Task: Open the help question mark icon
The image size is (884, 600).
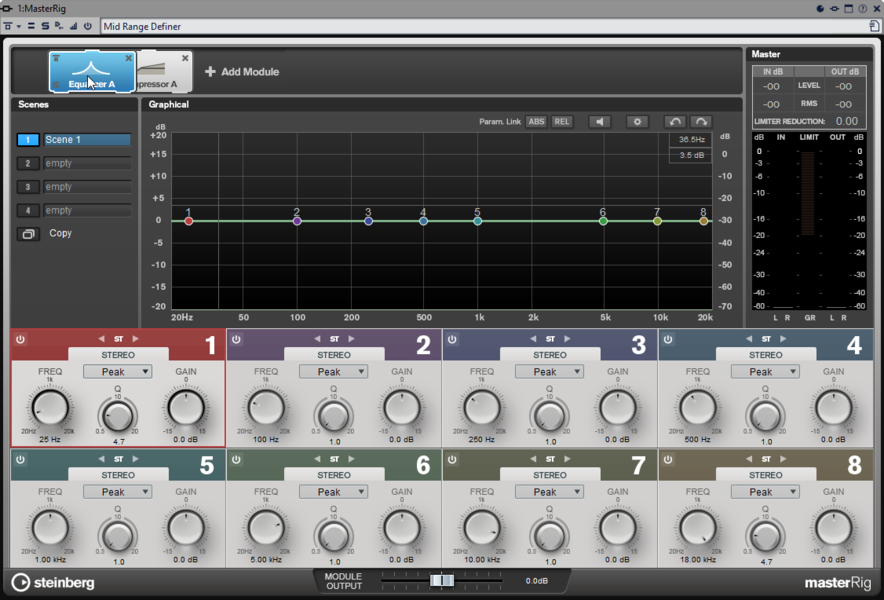Action: [x=863, y=8]
